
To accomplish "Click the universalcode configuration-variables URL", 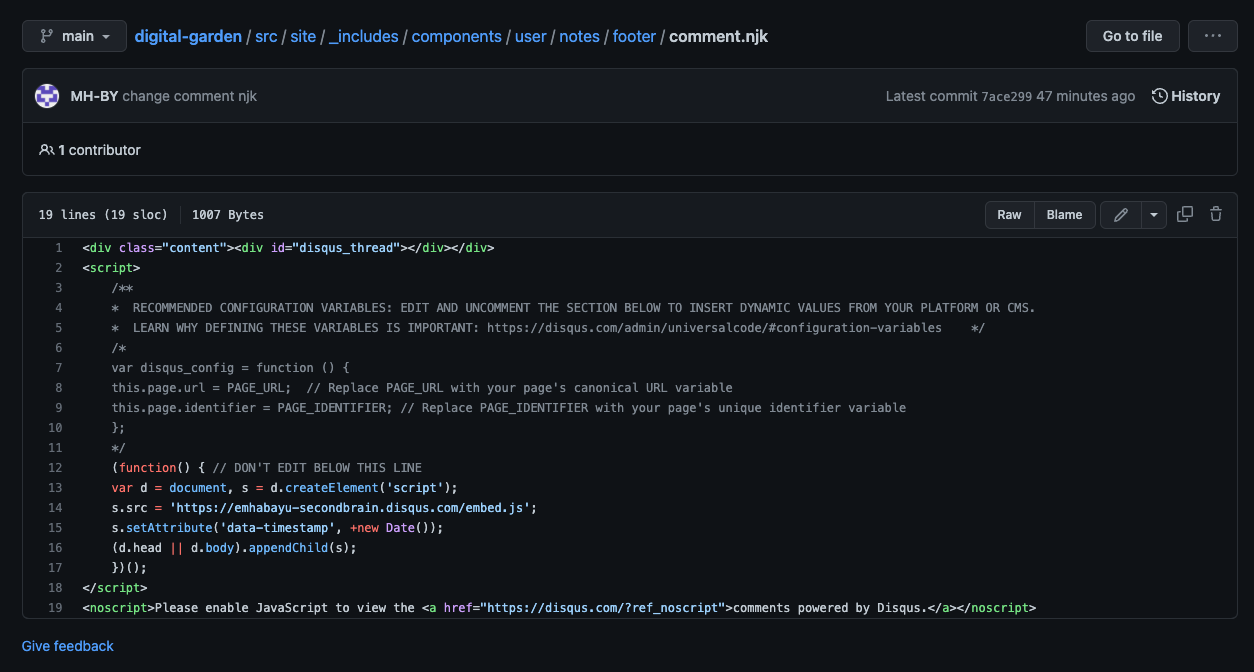I will click(x=714, y=328).
